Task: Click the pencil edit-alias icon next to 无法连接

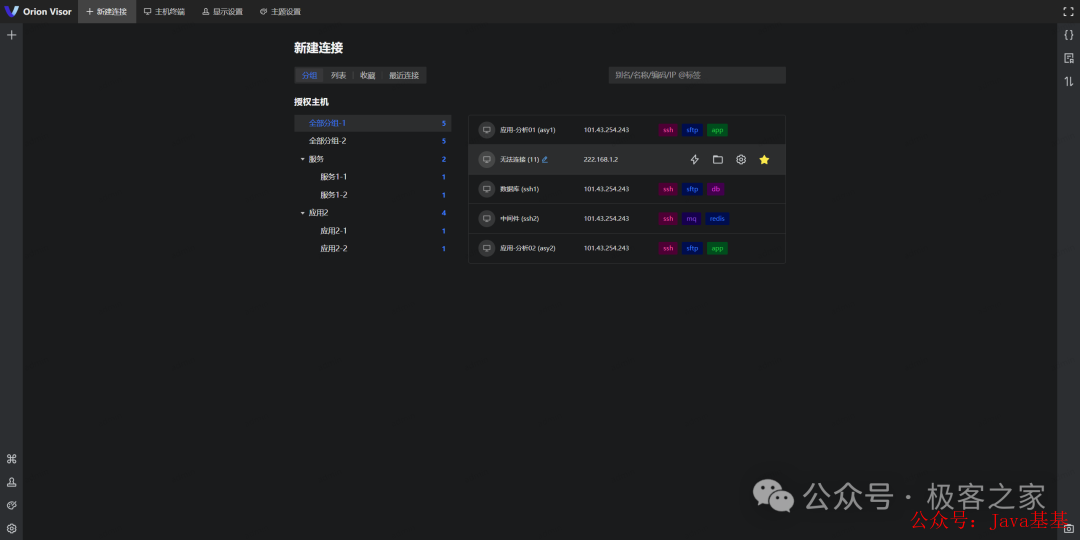Action: click(545, 159)
